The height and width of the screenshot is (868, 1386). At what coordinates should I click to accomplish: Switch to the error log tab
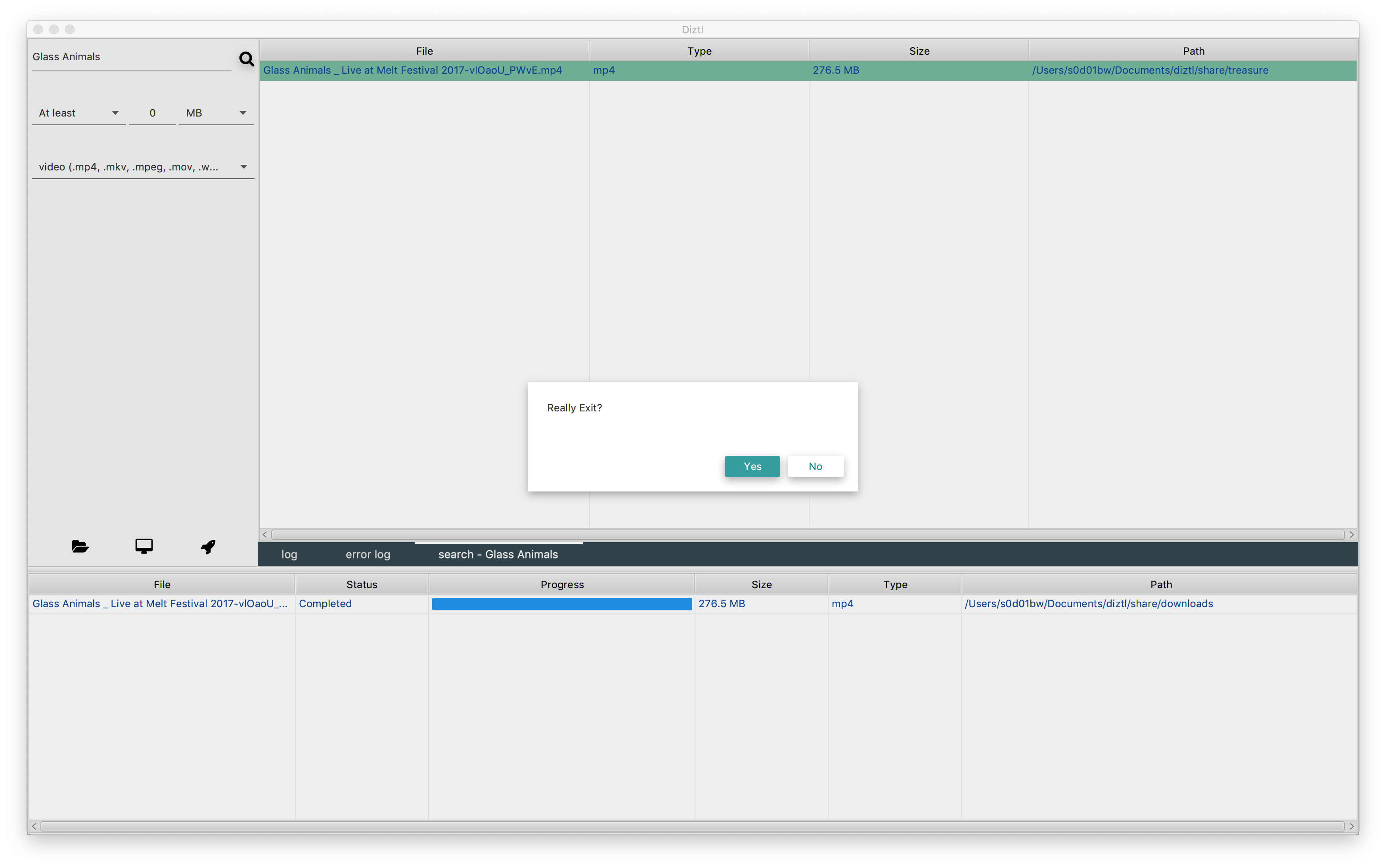tap(368, 554)
